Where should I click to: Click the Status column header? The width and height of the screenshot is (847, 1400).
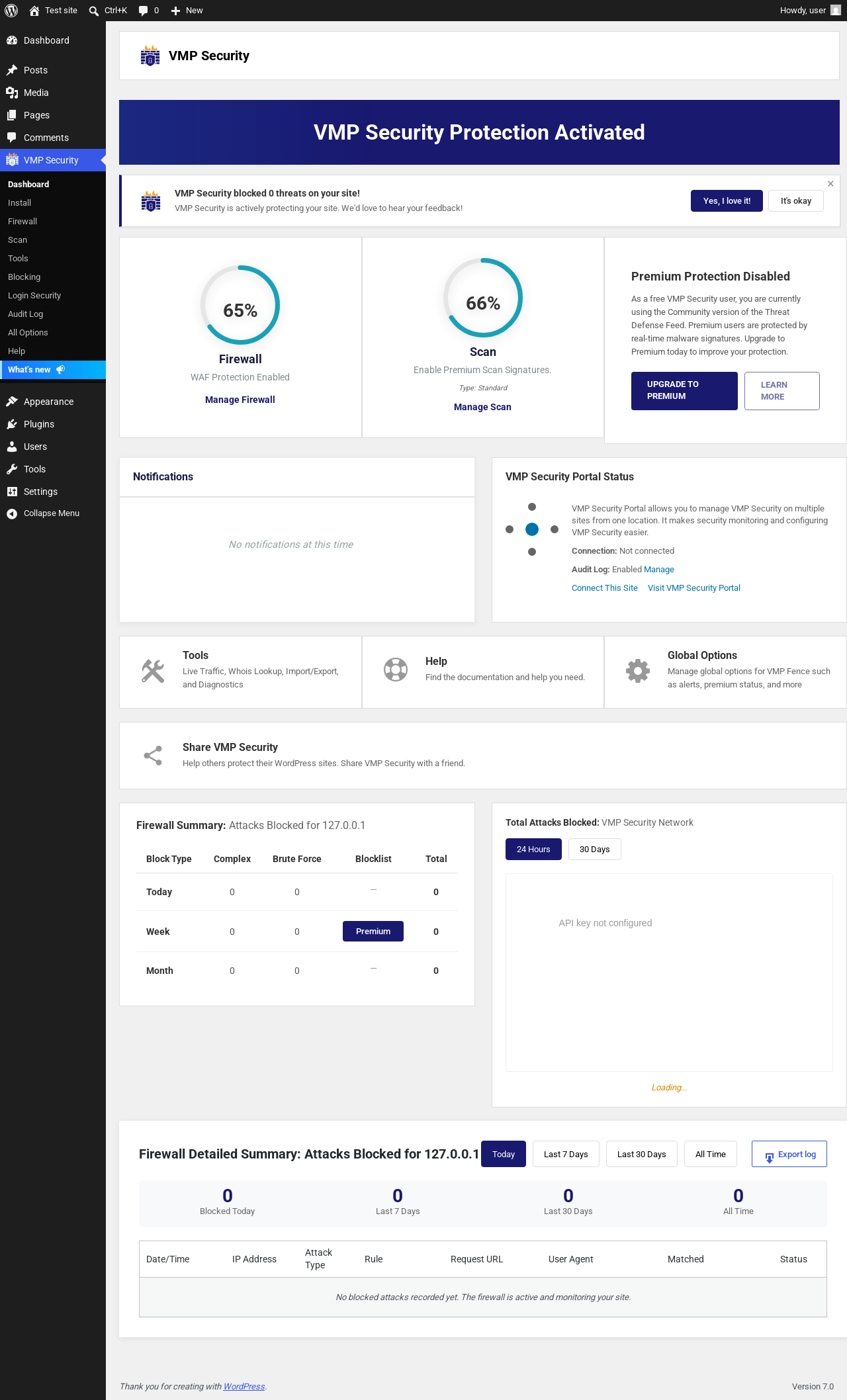coord(793,1259)
